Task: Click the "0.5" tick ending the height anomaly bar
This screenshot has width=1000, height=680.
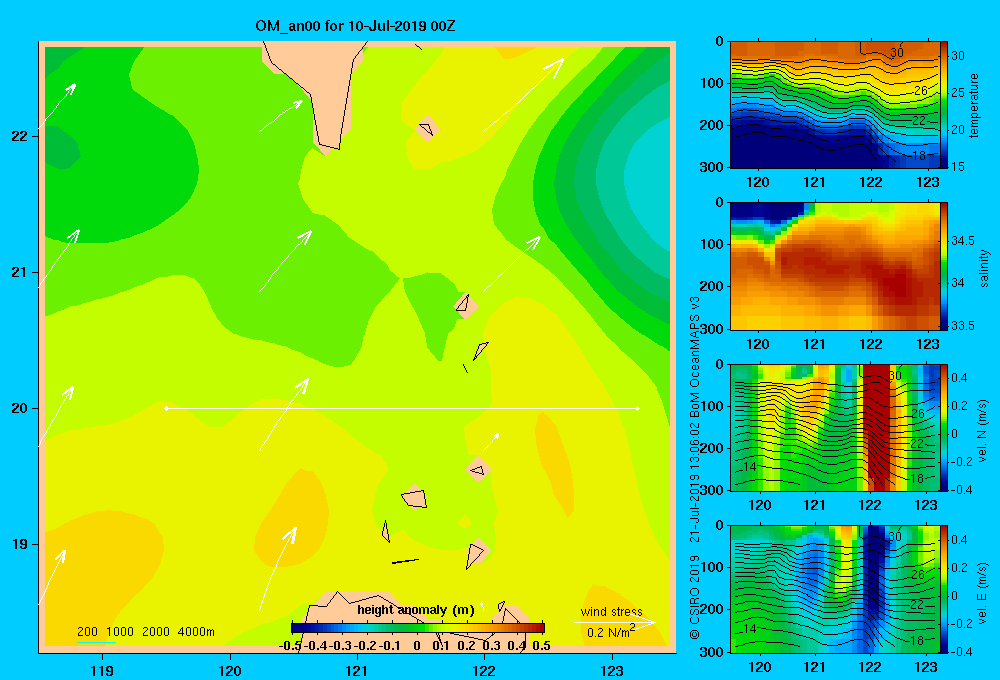Action: (541, 646)
